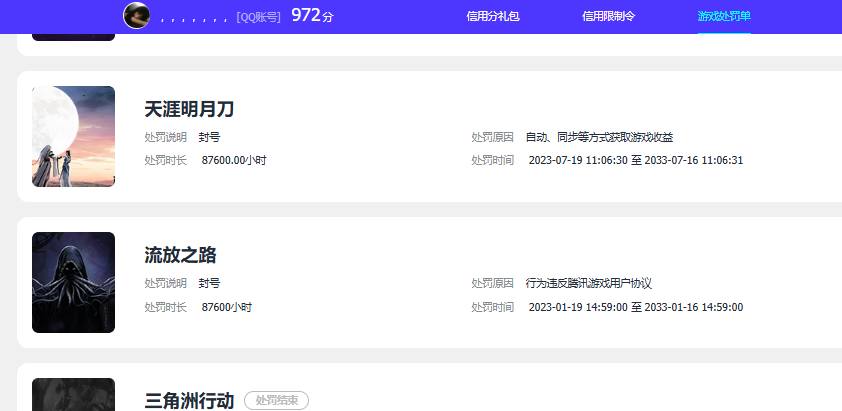Click 封号 in the 流放之路 card

(x=209, y=283)
